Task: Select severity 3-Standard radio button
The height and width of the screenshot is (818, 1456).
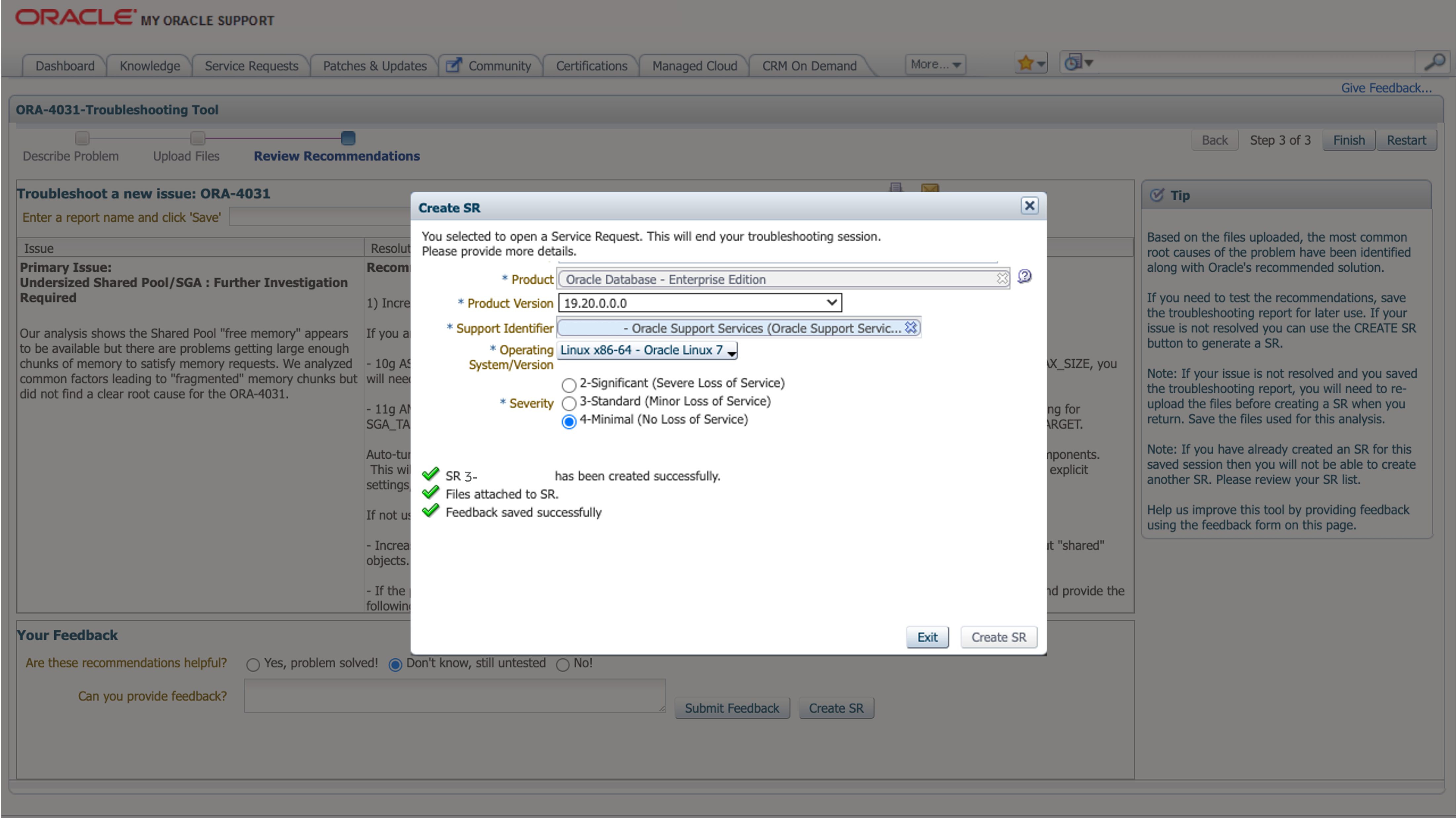Action: pyautogui.click(x=569, y=403)
